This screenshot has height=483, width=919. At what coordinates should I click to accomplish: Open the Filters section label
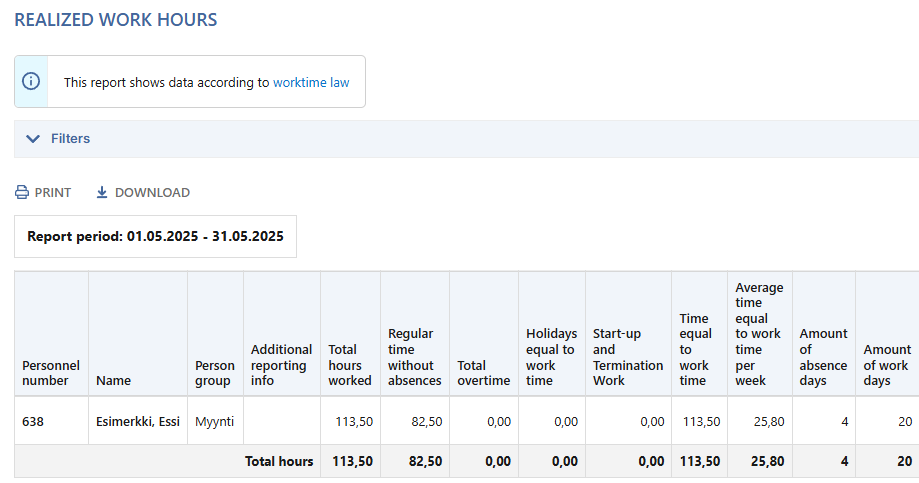(70, 138)
